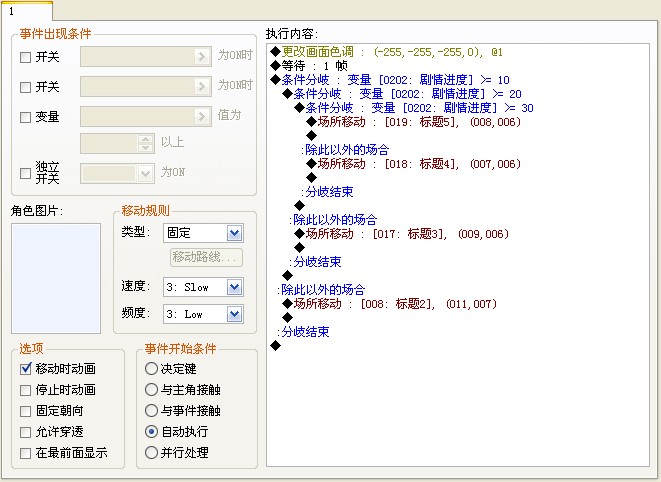Select the 条件分岐 剧情进度 >= 30 line
Viewport: 661px width, 482px height.
pyautogui.click(x=414, y=108)
